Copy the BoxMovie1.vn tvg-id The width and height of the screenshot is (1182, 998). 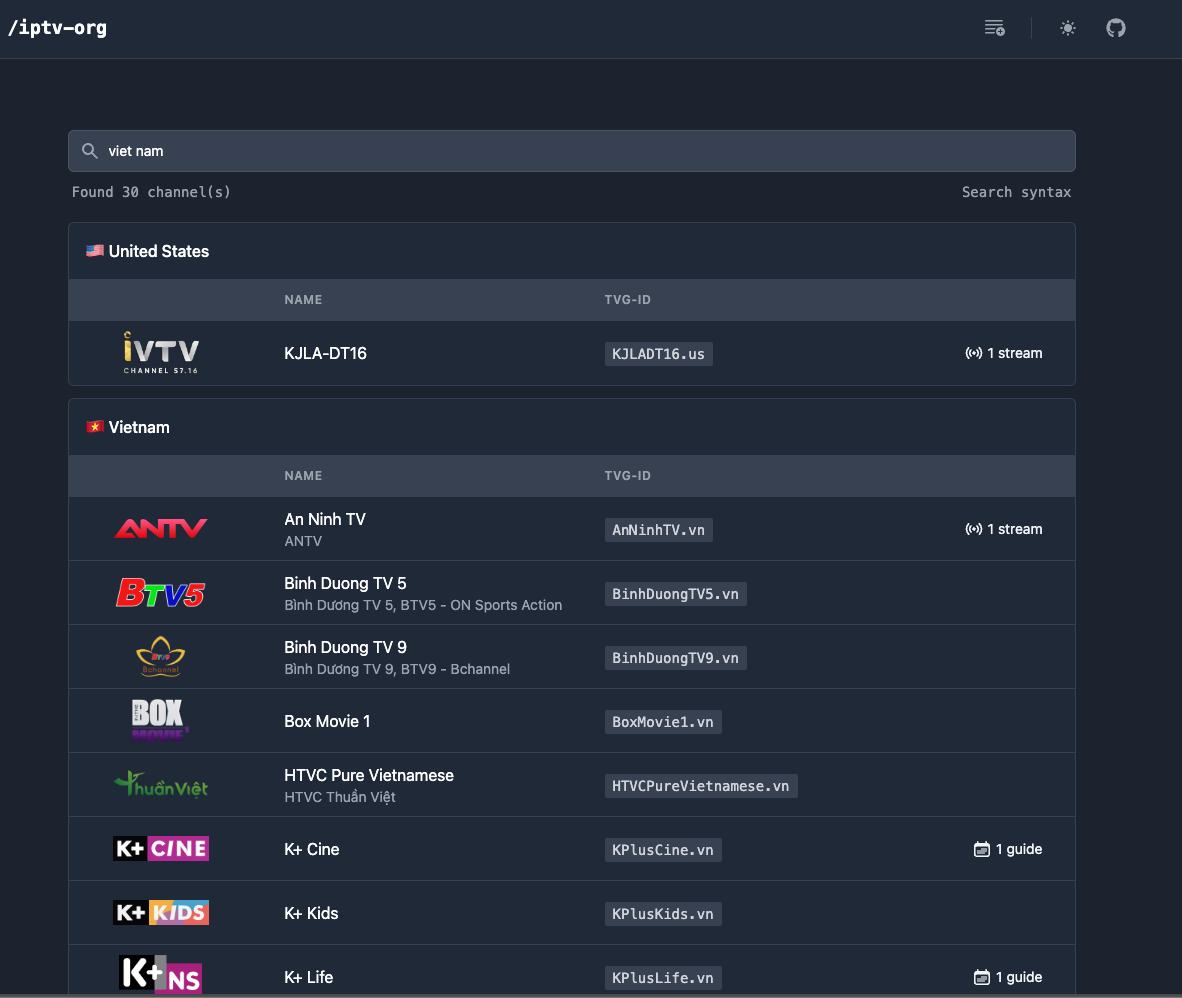[663, 722]
